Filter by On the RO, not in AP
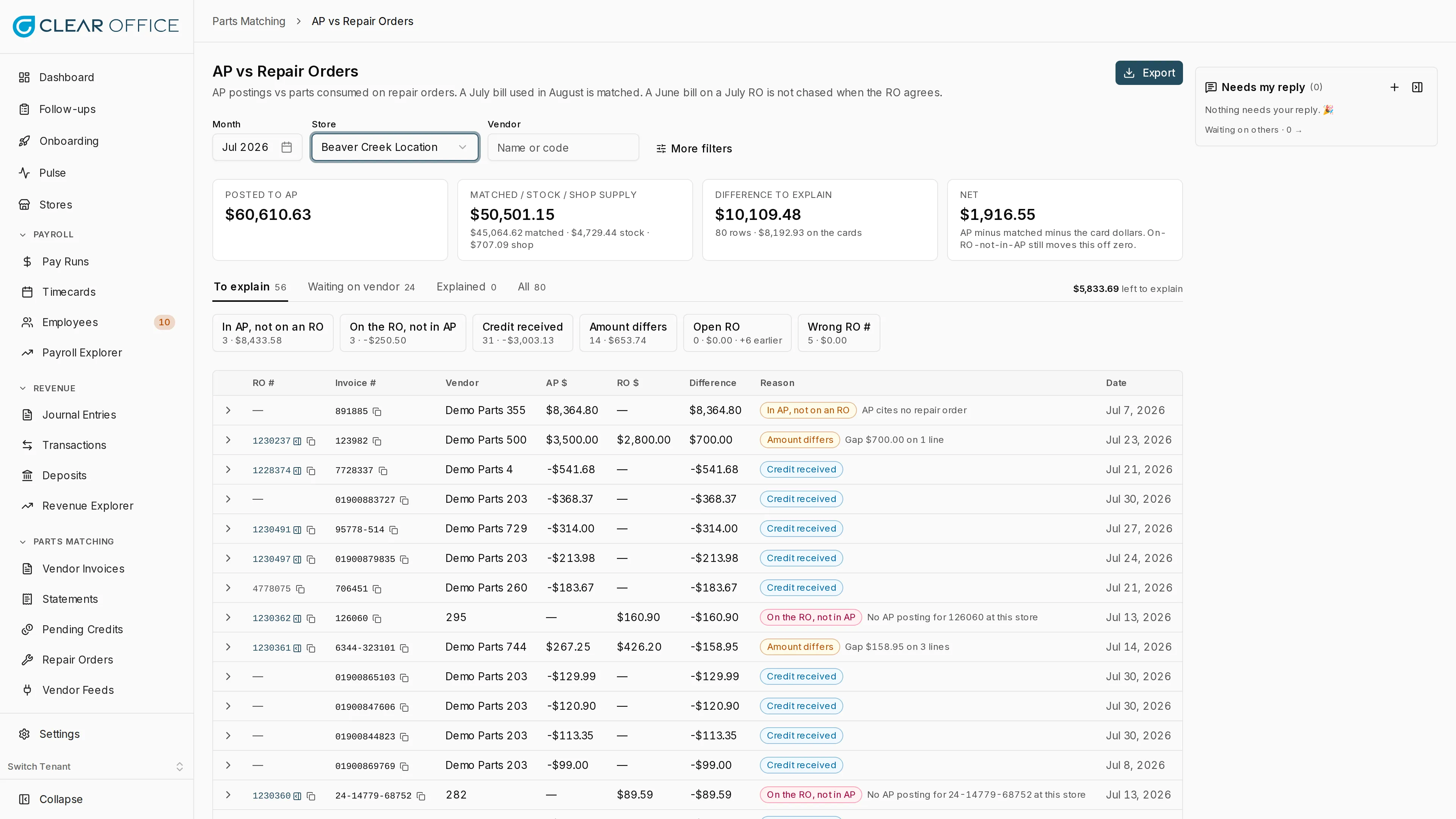Viewport: 1456px width, 819px height. pyautogui.click(x=402, y=333)
